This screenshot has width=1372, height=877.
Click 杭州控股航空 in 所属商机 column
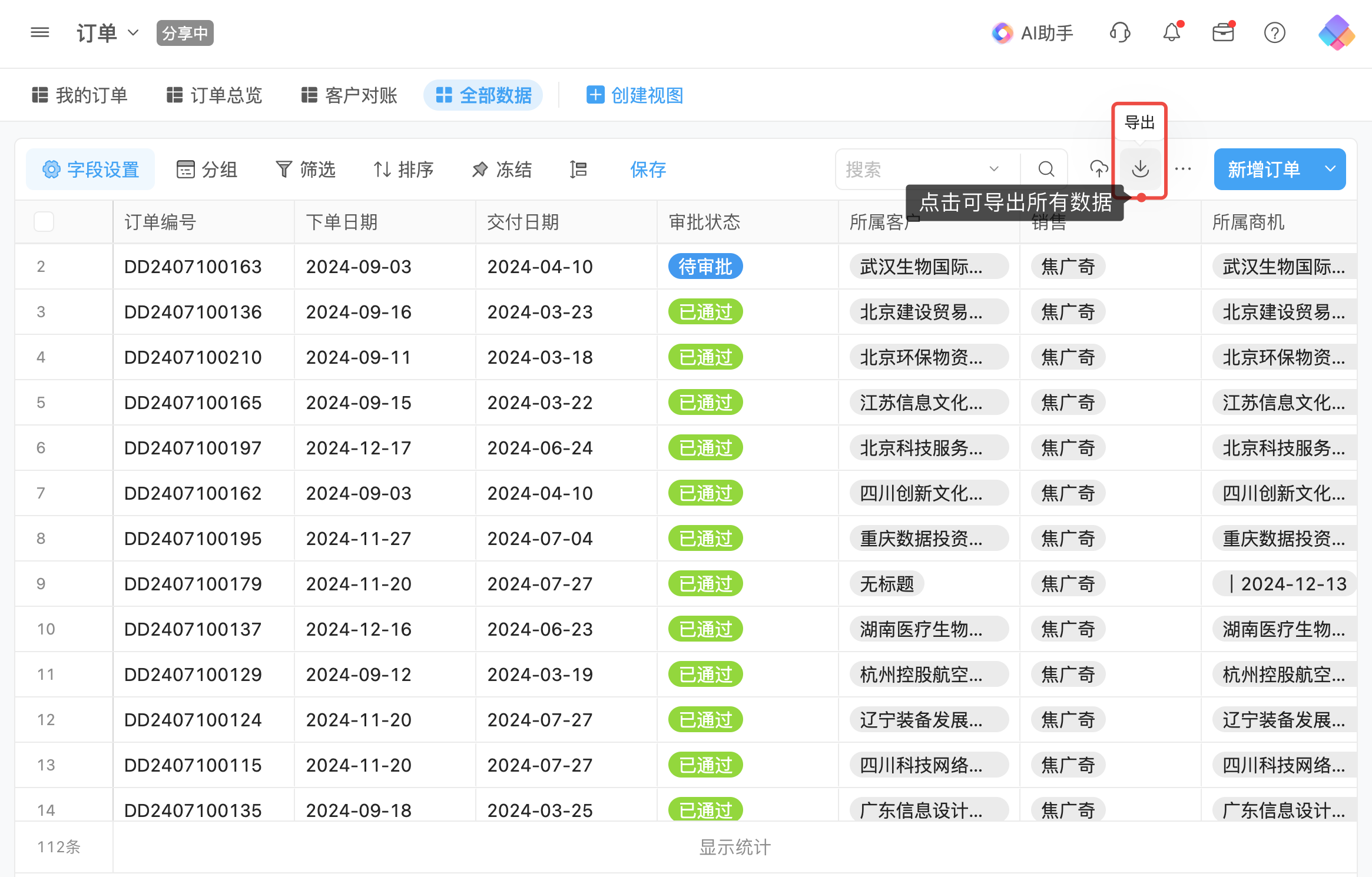pos(1285,675)
